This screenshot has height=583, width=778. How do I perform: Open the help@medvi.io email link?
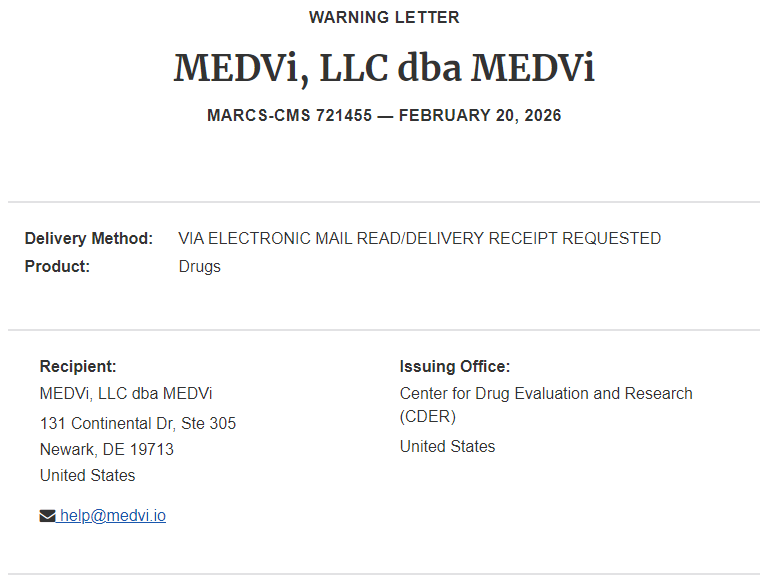(x=113, y=516)
